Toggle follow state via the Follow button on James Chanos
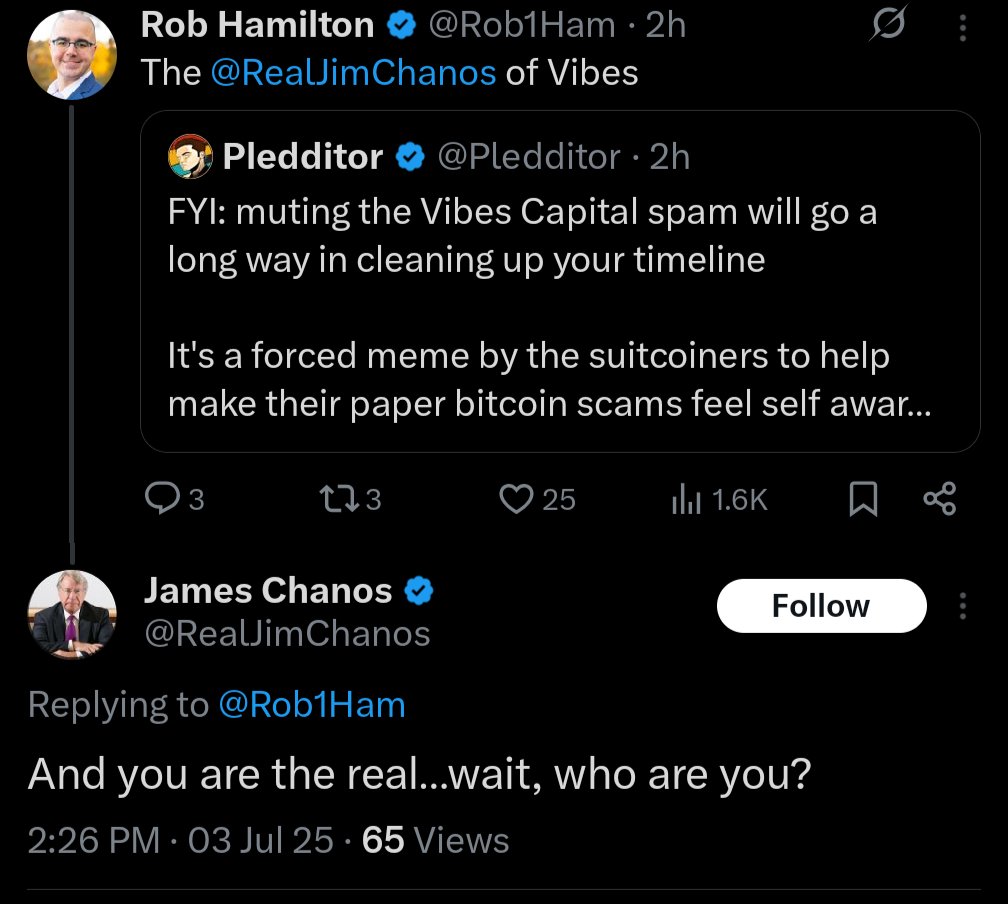The height and width of the screenshot is (904, 1008). [x=821, y=605]
